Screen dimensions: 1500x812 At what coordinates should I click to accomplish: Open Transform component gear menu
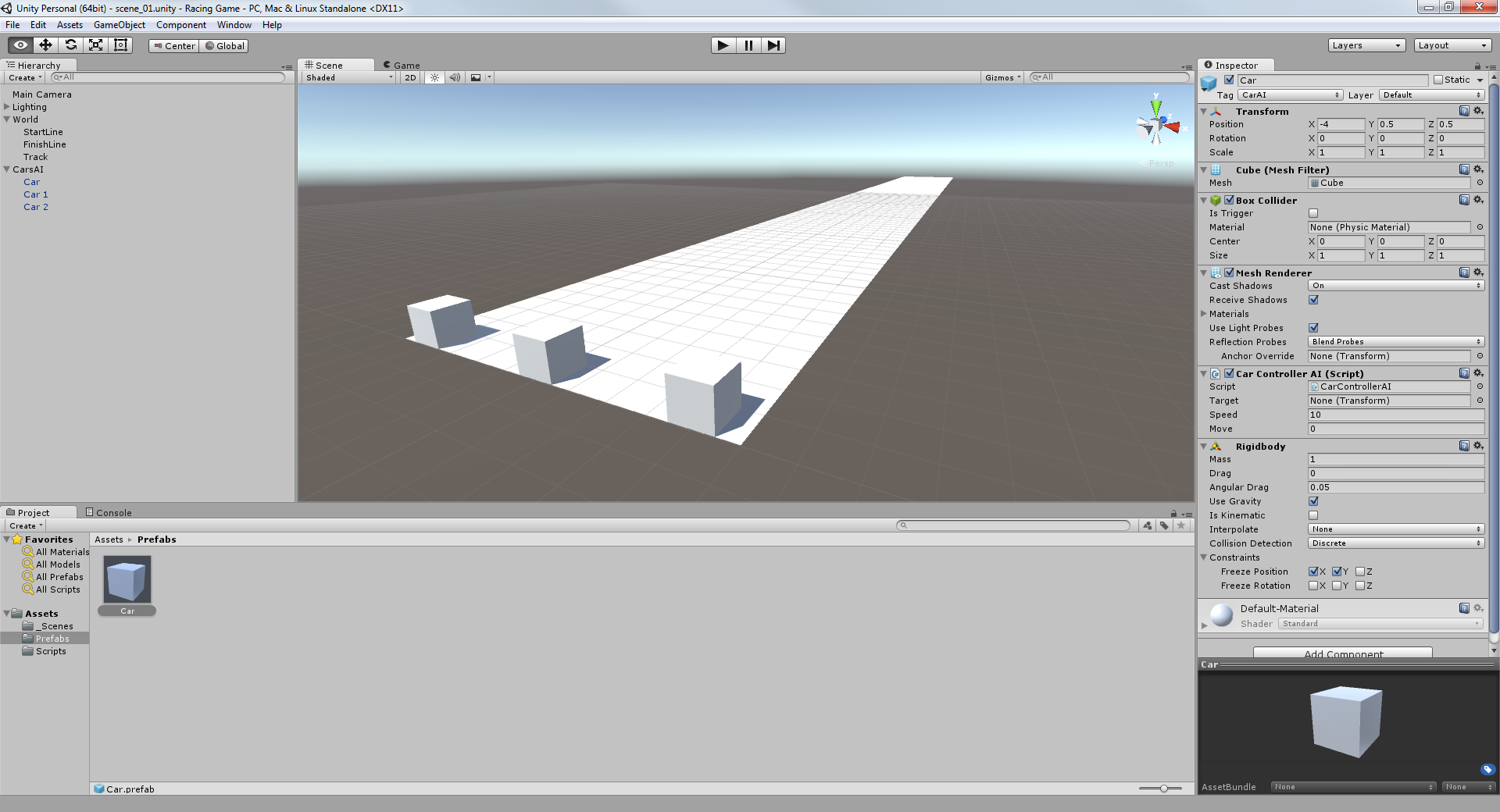(1478, 111)
